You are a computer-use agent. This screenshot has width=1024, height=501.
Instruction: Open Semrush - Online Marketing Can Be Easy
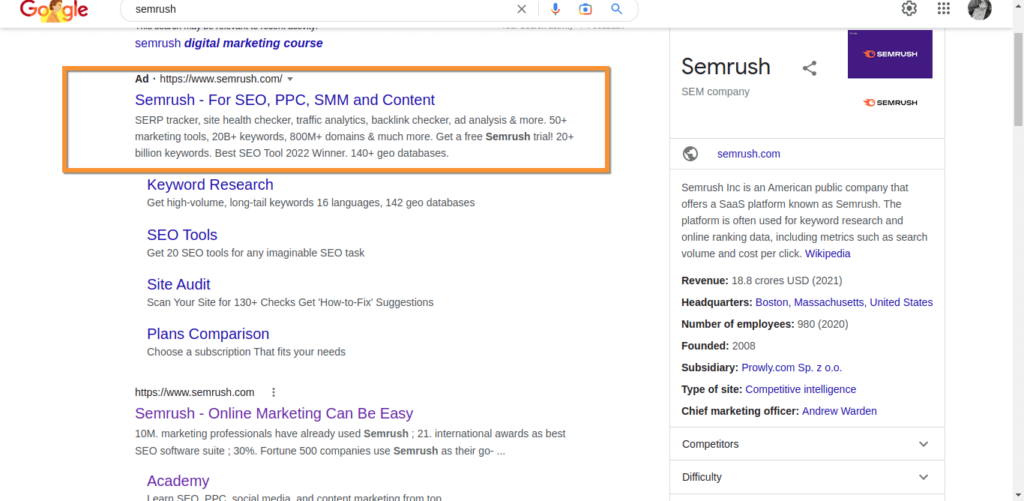coord(274,413)
